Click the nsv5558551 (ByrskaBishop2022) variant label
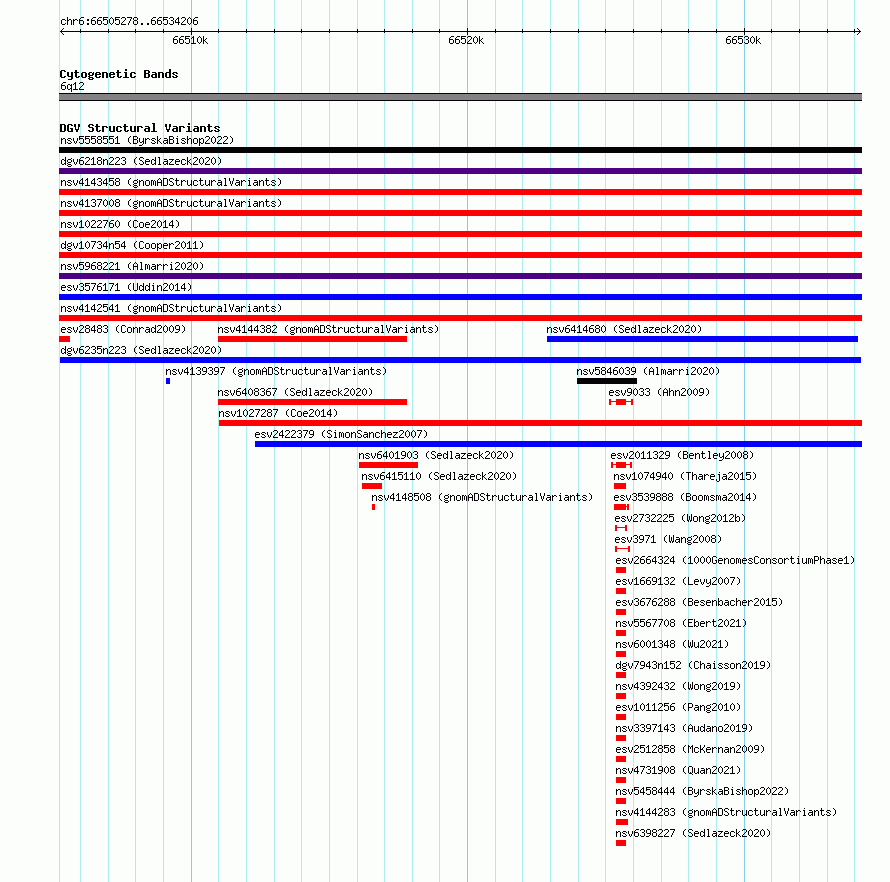 pos(147,140)
